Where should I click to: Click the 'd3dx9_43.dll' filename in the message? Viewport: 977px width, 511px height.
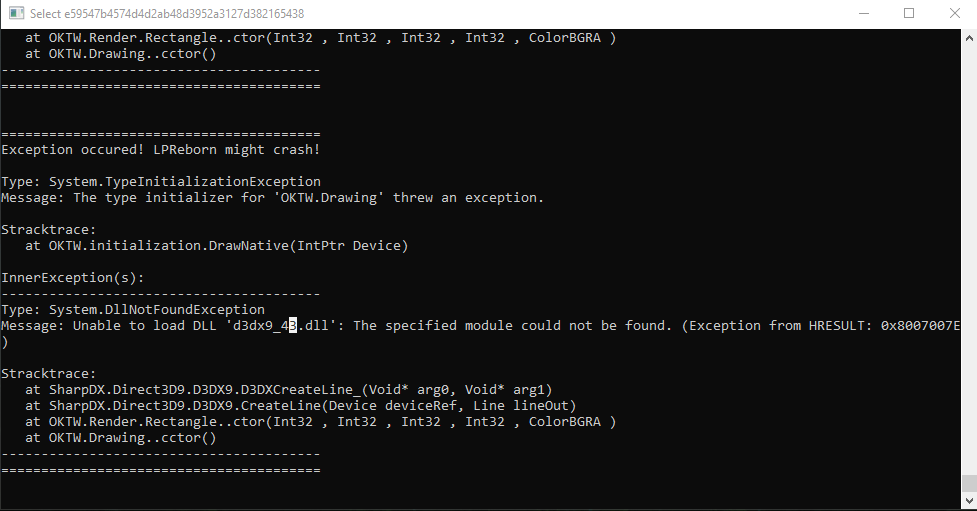coord(280,325)
